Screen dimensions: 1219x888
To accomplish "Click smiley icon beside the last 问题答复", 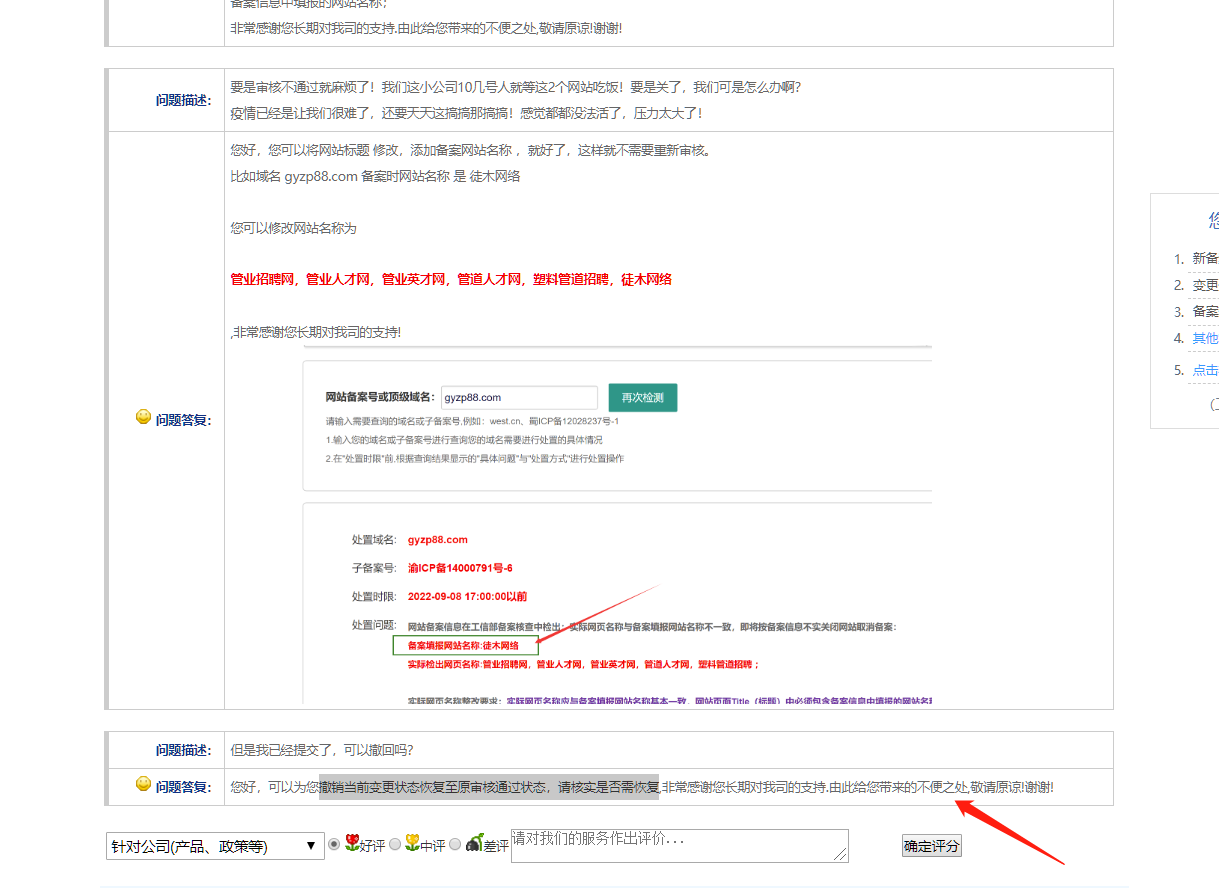I will (x=144, y=785).
